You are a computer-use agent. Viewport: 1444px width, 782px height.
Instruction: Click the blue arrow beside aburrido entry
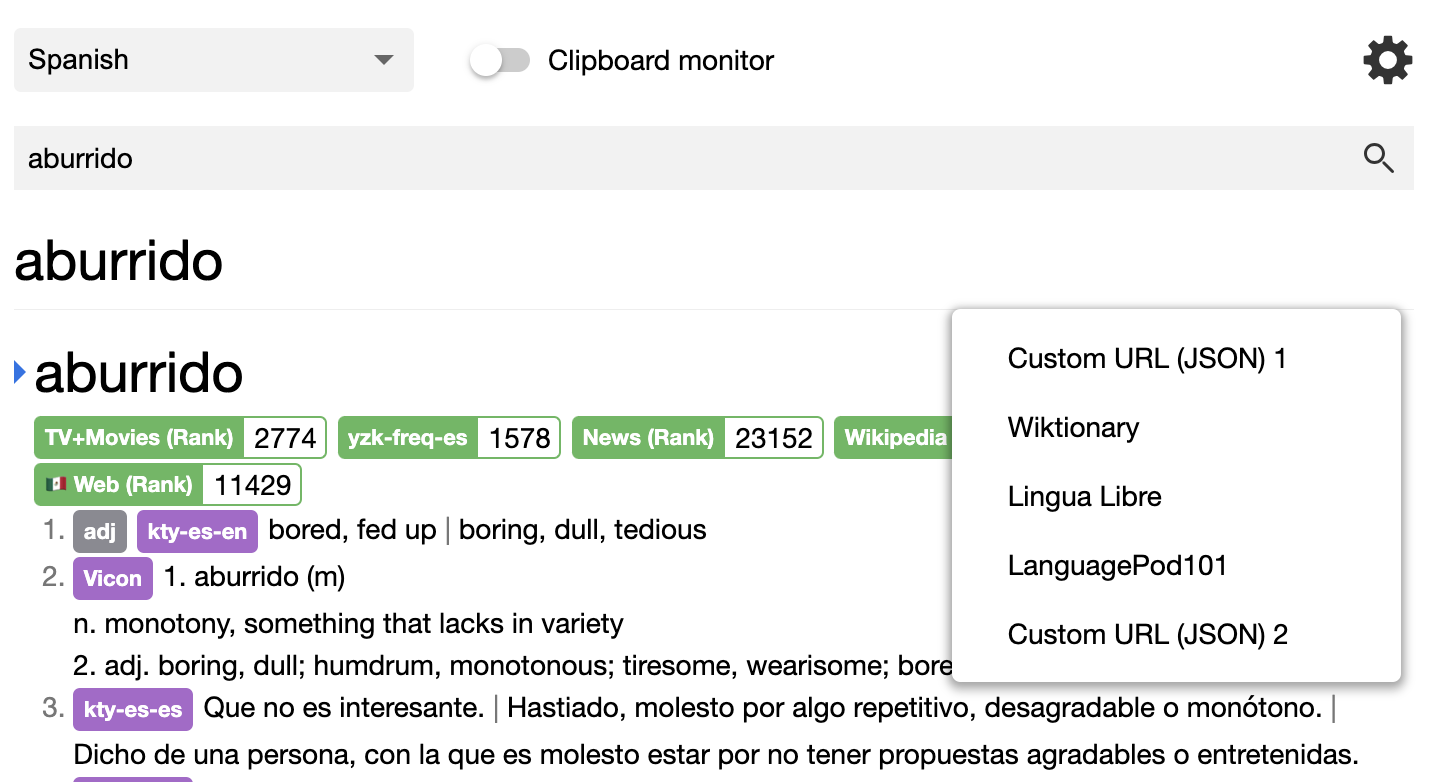20,373
